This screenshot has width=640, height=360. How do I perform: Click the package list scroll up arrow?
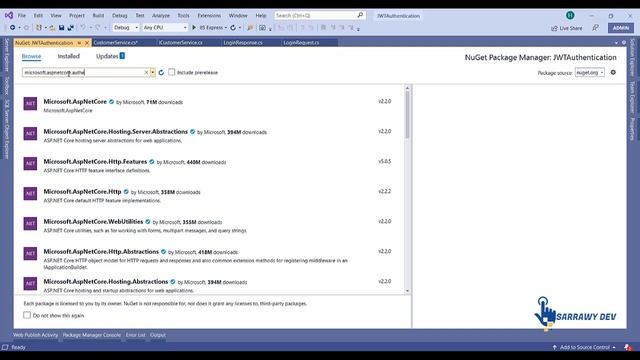tap(407, 88)
